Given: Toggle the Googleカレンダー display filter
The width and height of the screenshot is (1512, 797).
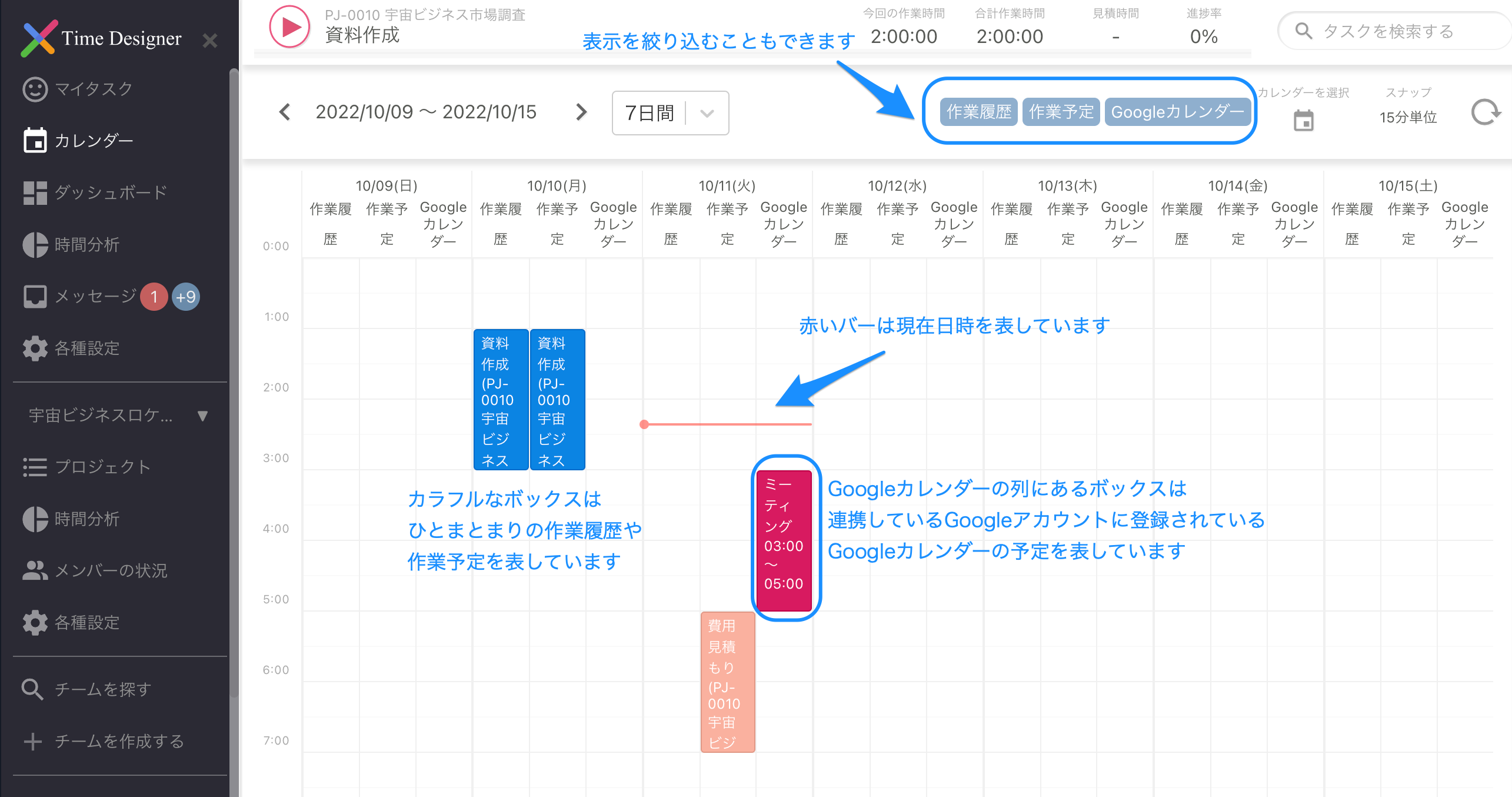Looking at the screenshot, I should (1177, 112).
